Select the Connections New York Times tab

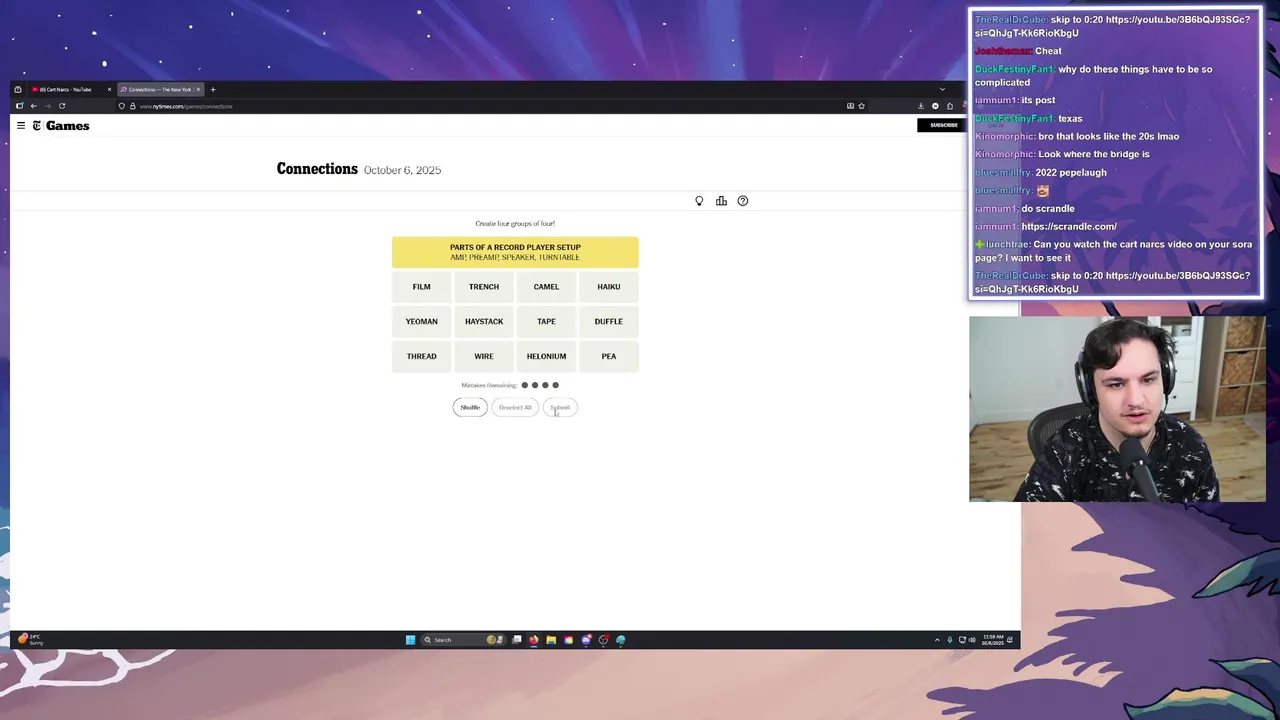[159, 90]
